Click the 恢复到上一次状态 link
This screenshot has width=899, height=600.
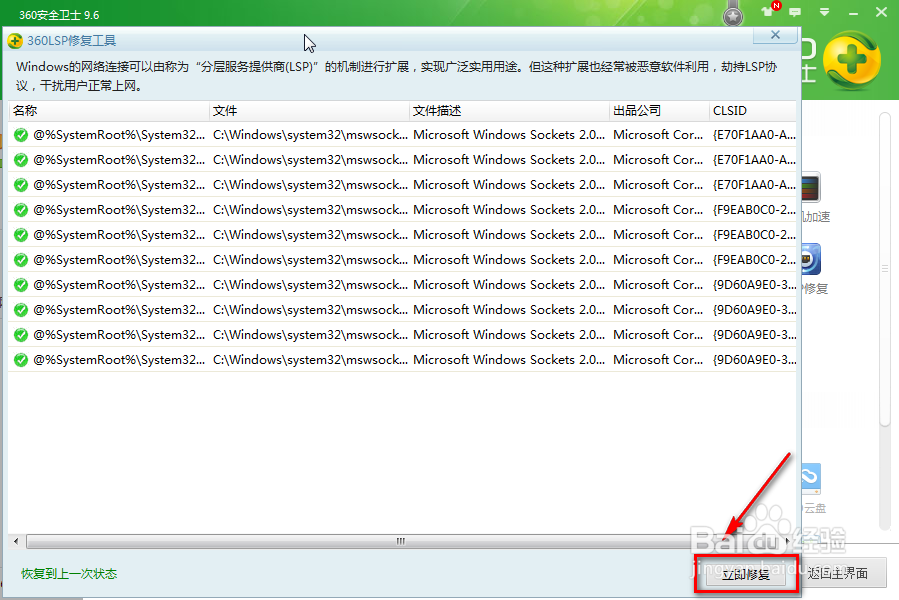coord(69,574)
